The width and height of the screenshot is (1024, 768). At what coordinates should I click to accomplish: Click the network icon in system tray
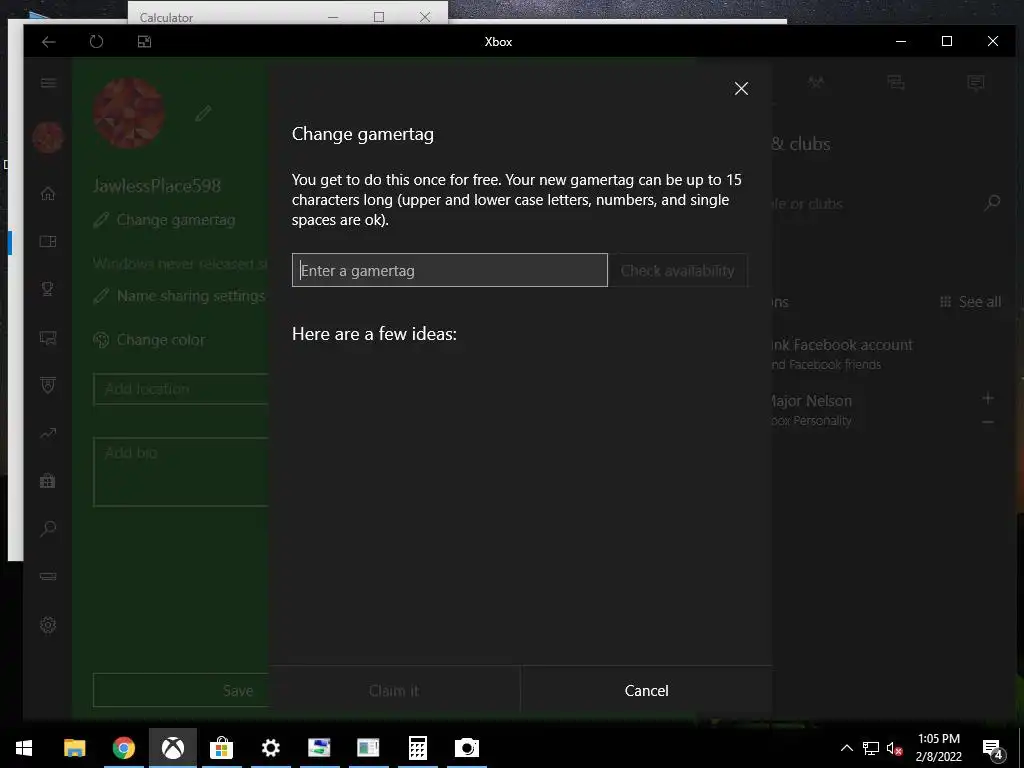click(x=871, y=748)
